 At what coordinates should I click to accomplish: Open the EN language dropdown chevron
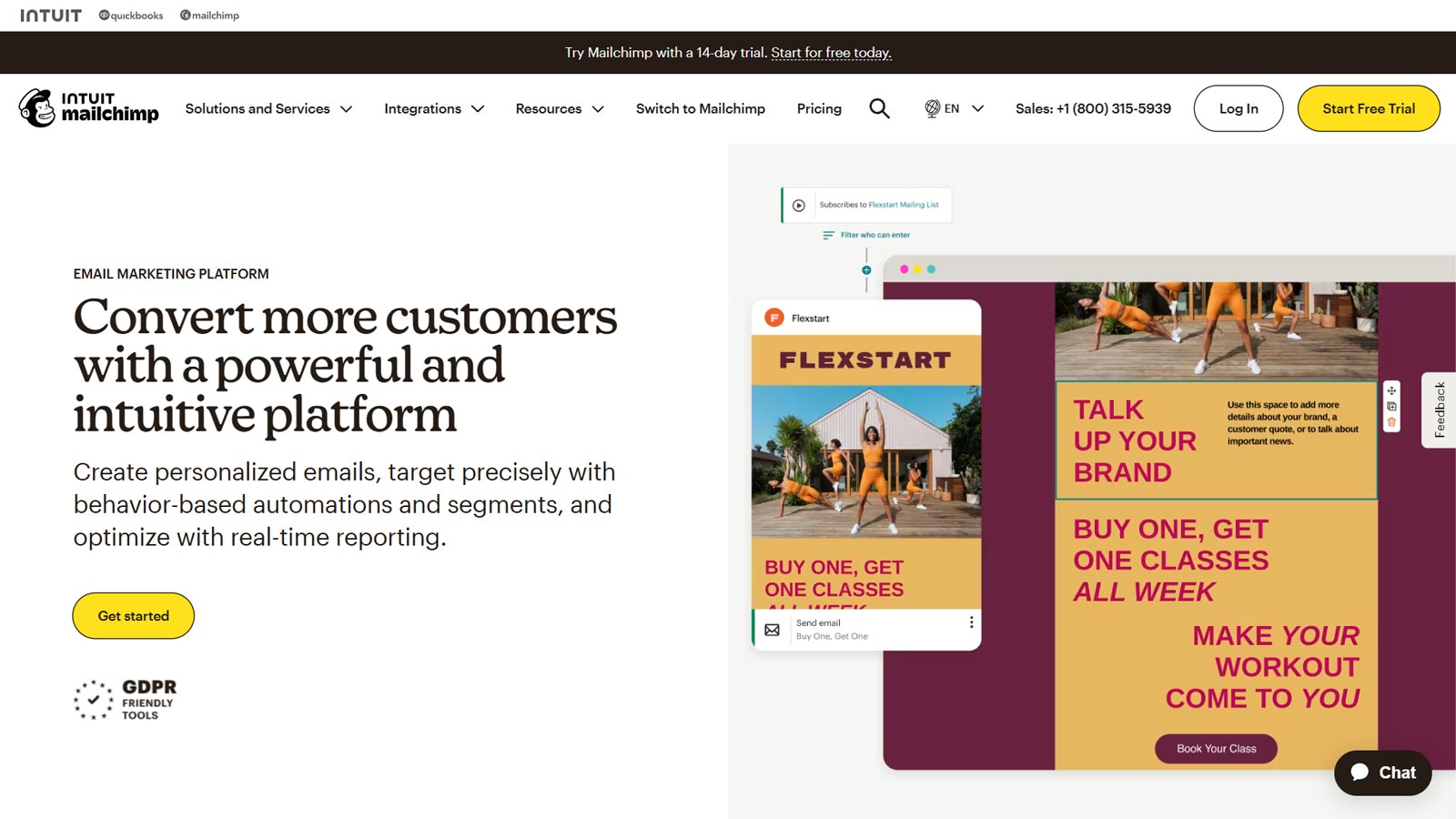(x=978, y=108)
